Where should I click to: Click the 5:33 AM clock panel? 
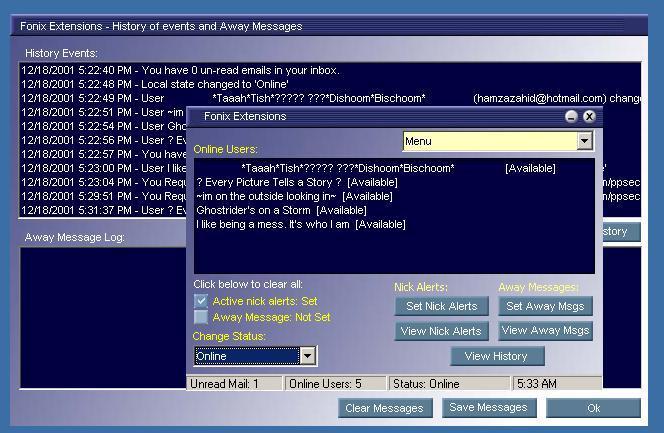pyautogui.click(x=556, y=383)
